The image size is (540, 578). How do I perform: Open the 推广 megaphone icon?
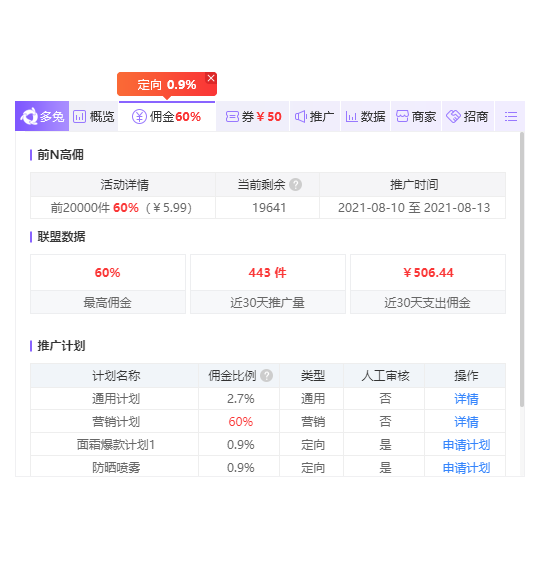coord(300,116)
